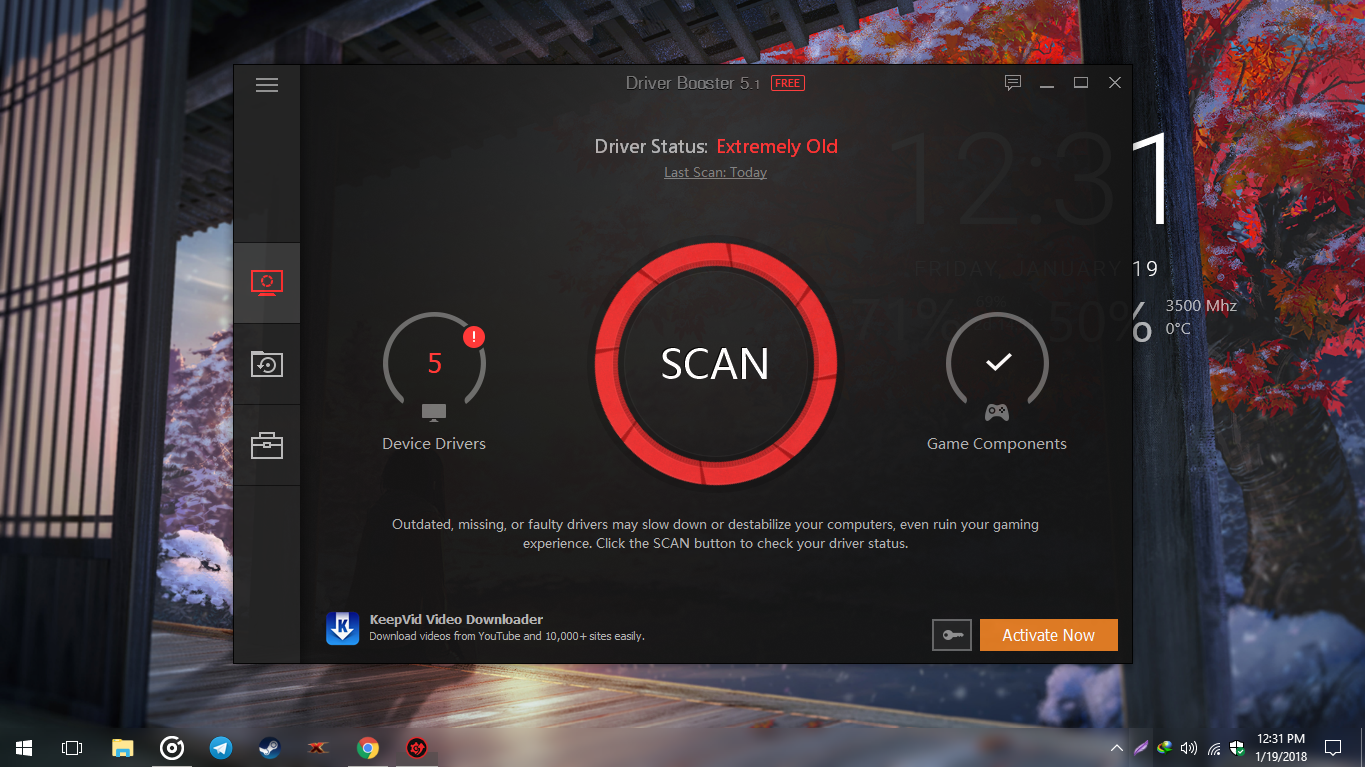
Task: Open the Windows Start menu
Action: tap(24, 747)
